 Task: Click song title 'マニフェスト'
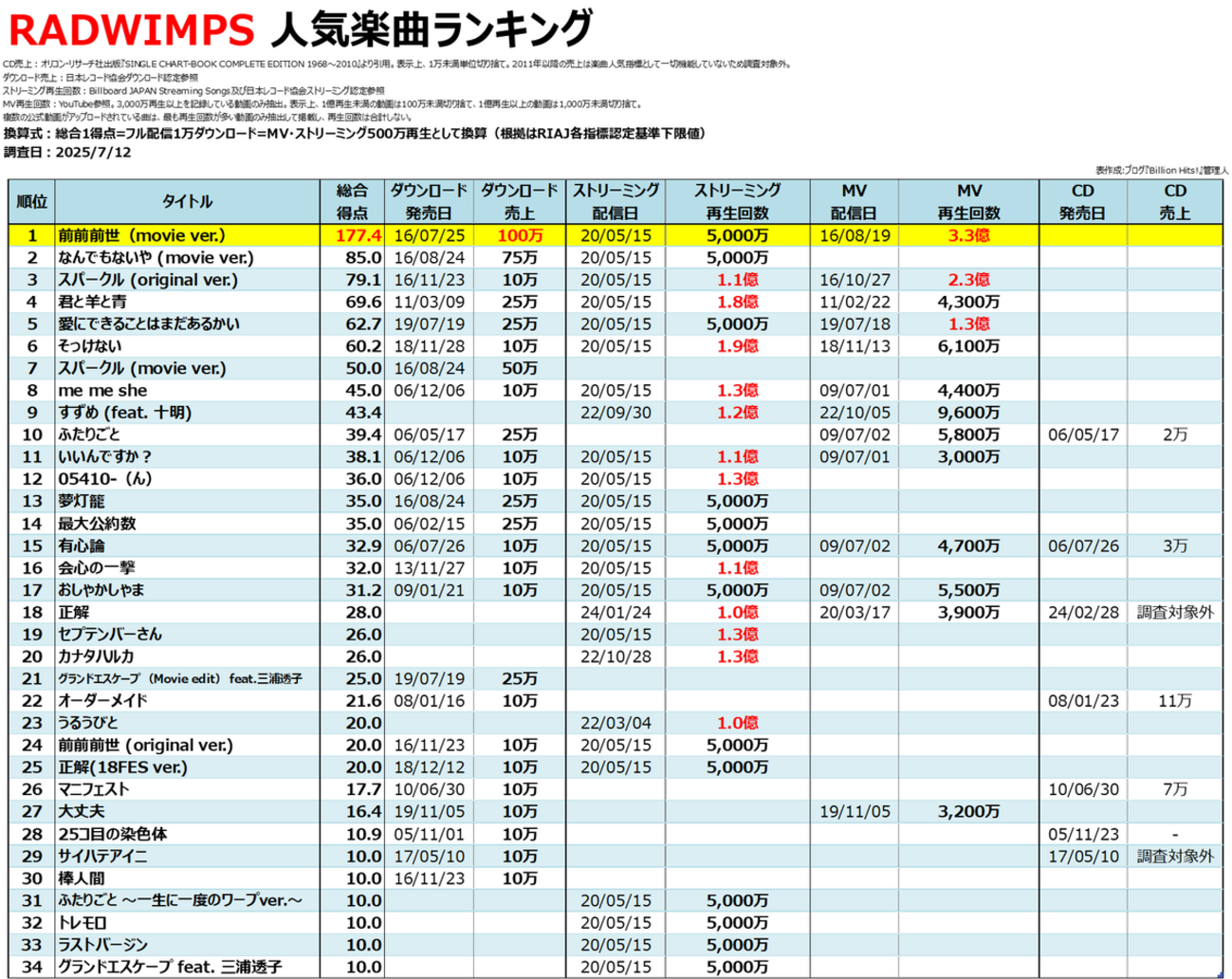pyautogui.click(x=94, y=789)
